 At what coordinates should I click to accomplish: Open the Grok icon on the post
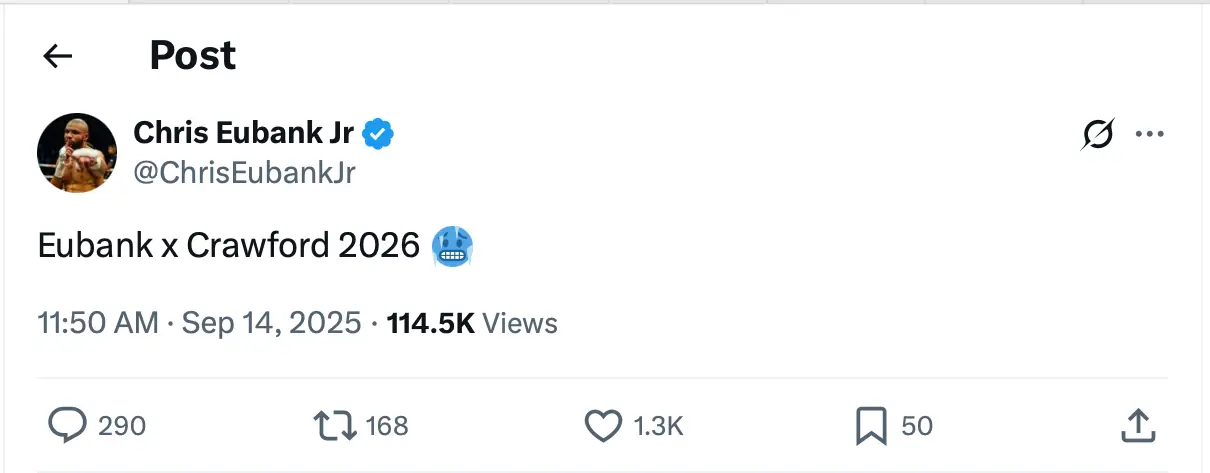click(1097, 134)
